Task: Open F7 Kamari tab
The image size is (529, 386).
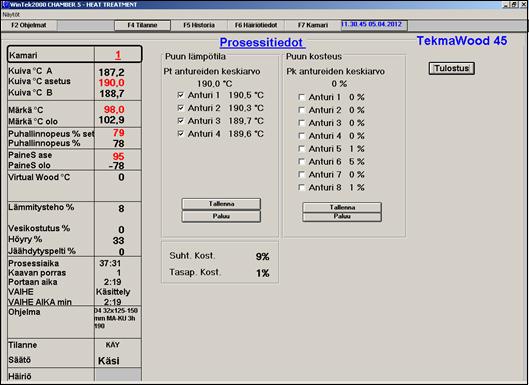Action: 313,25
